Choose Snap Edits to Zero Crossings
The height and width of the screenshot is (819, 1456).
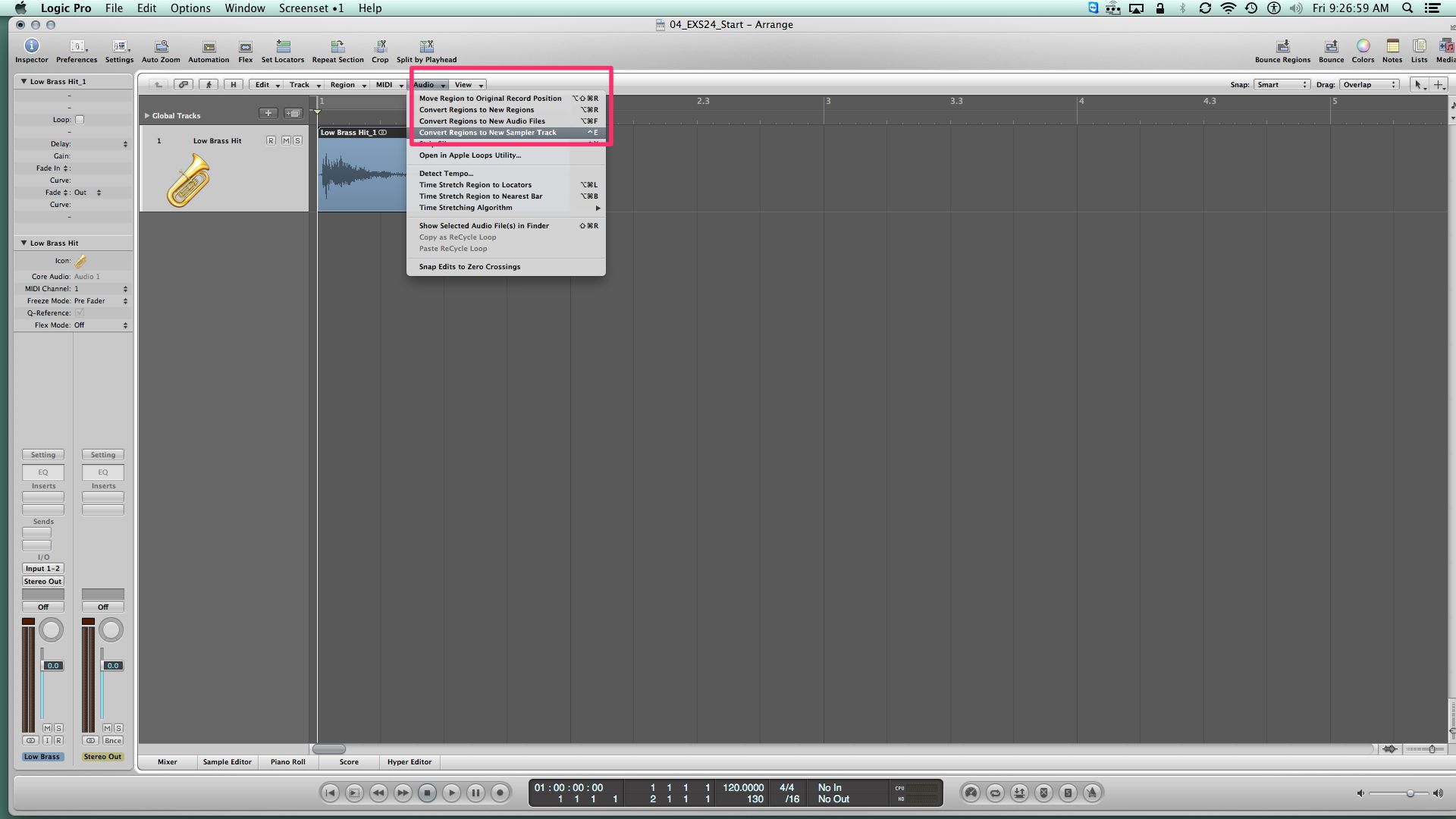click(507, 267)
